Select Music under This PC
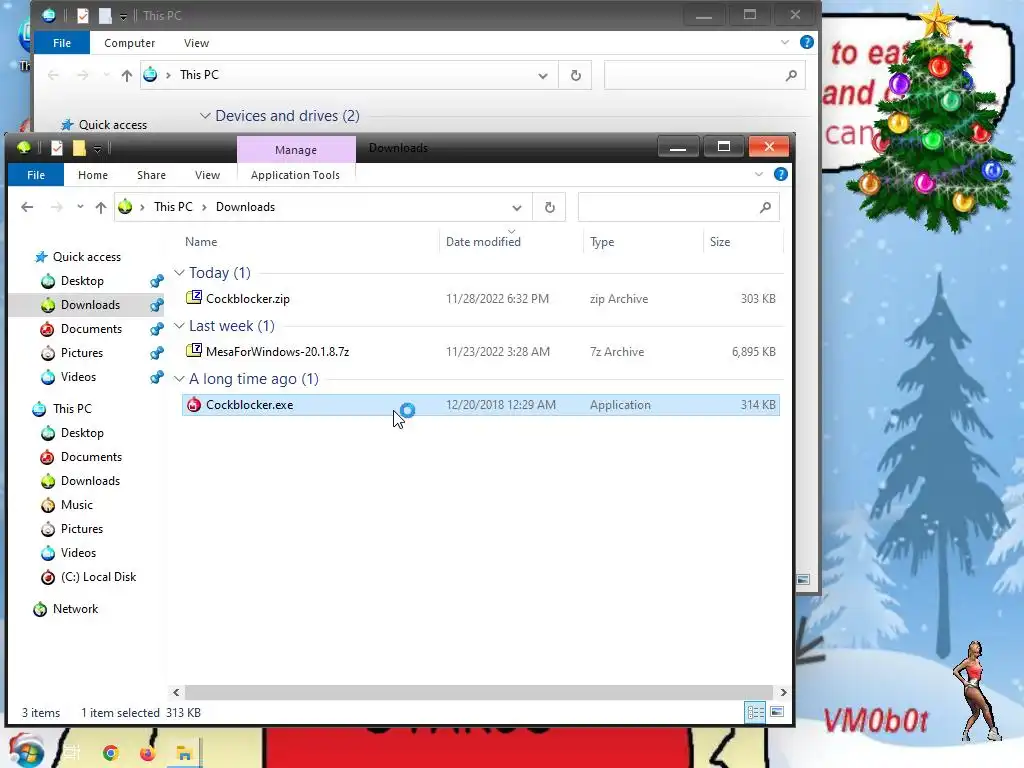This screenshot has height=768, width=1024. pyautogui.click(x=76, y=505)
